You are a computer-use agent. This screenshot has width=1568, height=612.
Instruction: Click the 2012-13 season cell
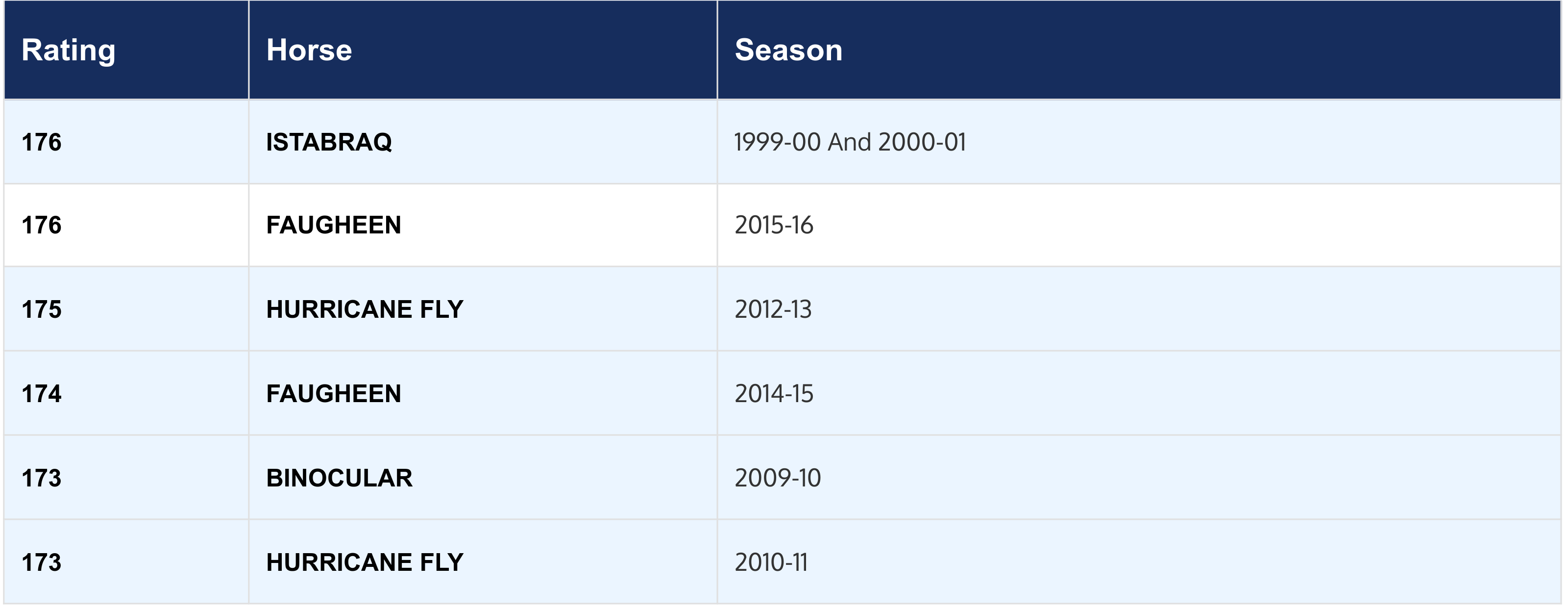pyautogui.click(x=1139, y=309)
